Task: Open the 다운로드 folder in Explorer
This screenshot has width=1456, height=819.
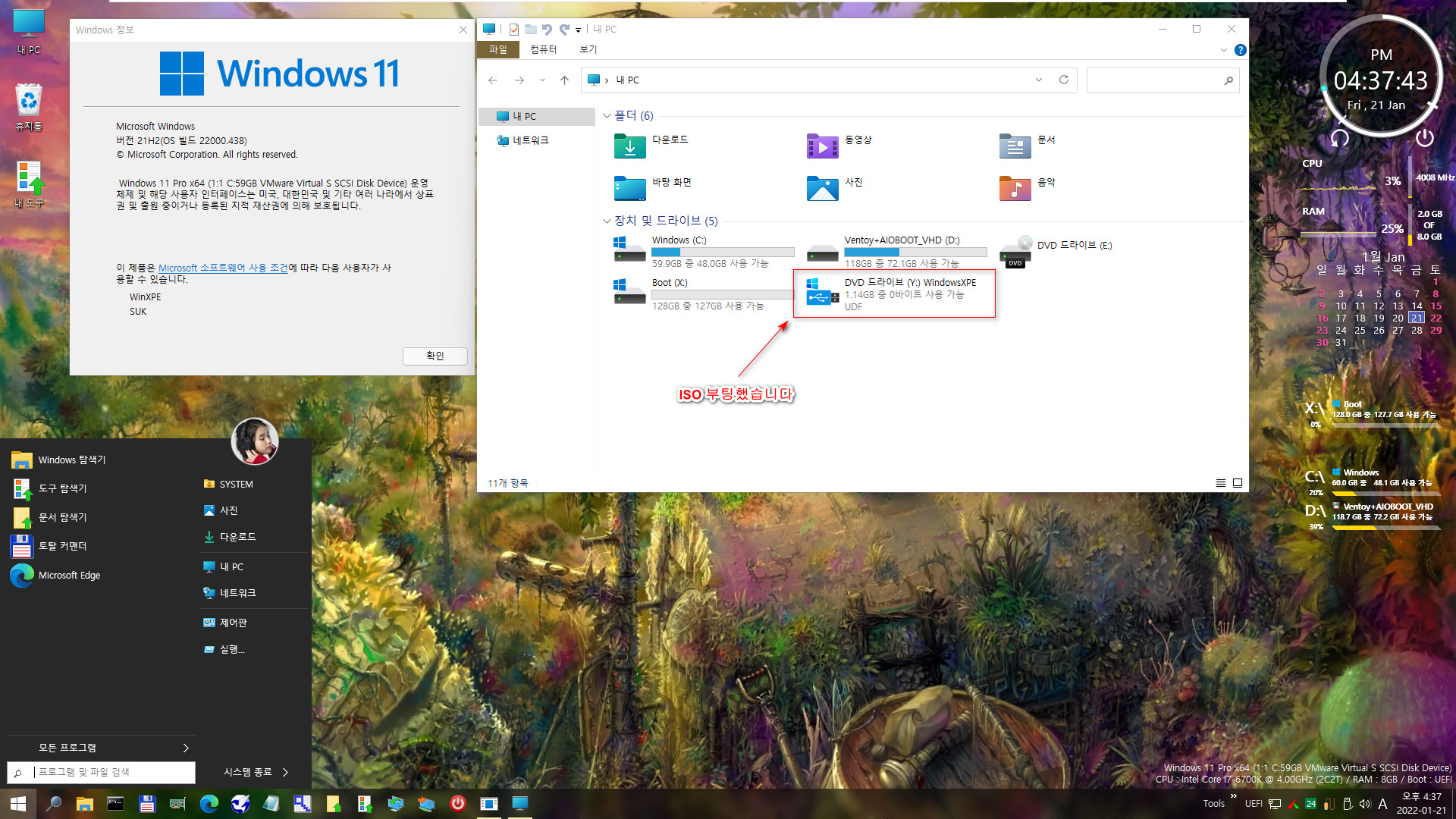Action: (x=652, y=145)
